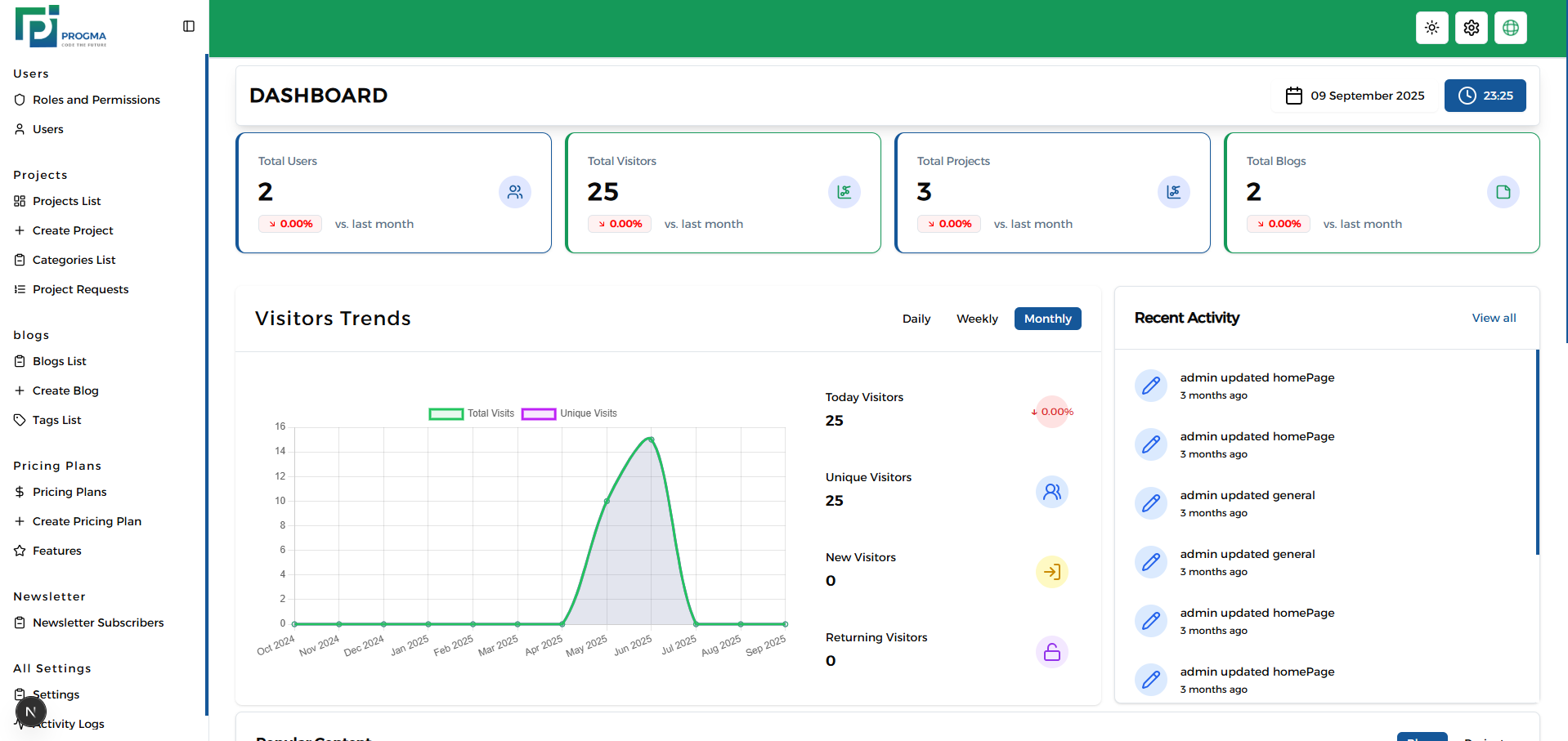Click the Total Users people icon
This screenshot has height=741, width=1568.
click(514, 192)
